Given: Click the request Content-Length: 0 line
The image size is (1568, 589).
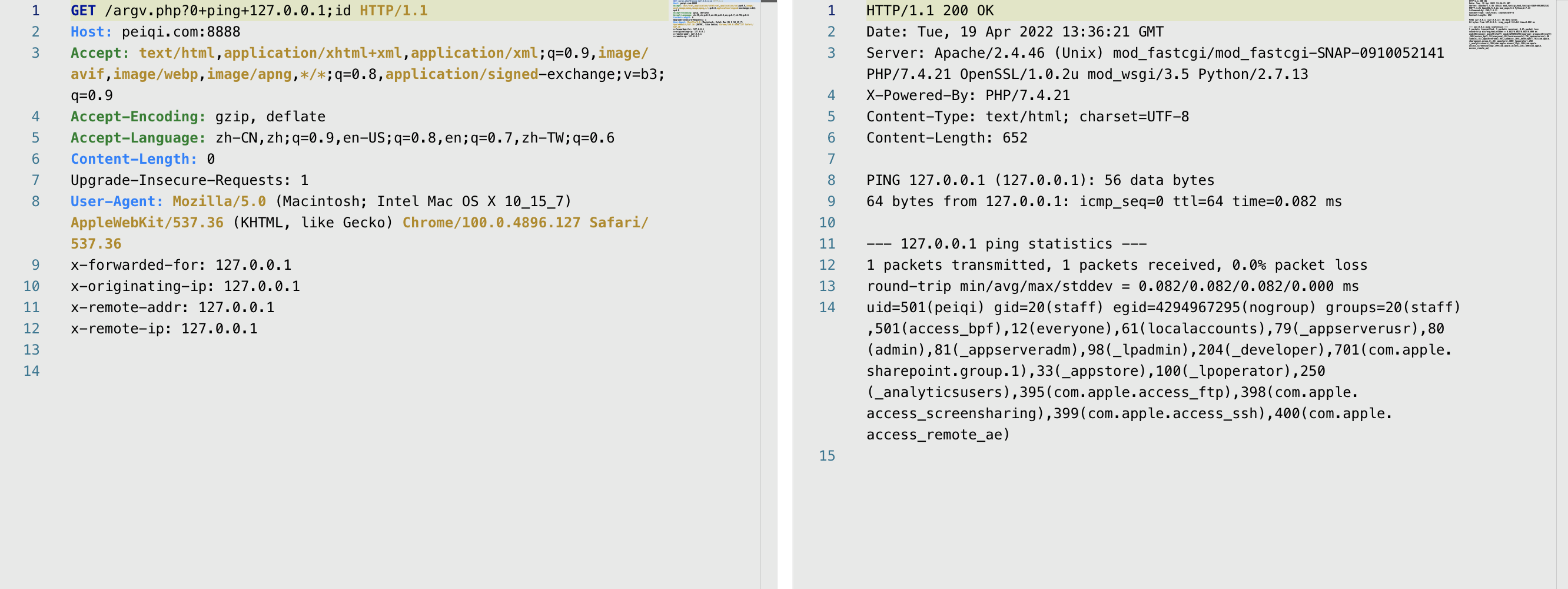Looking at the screenshot, I should (142, 159).
